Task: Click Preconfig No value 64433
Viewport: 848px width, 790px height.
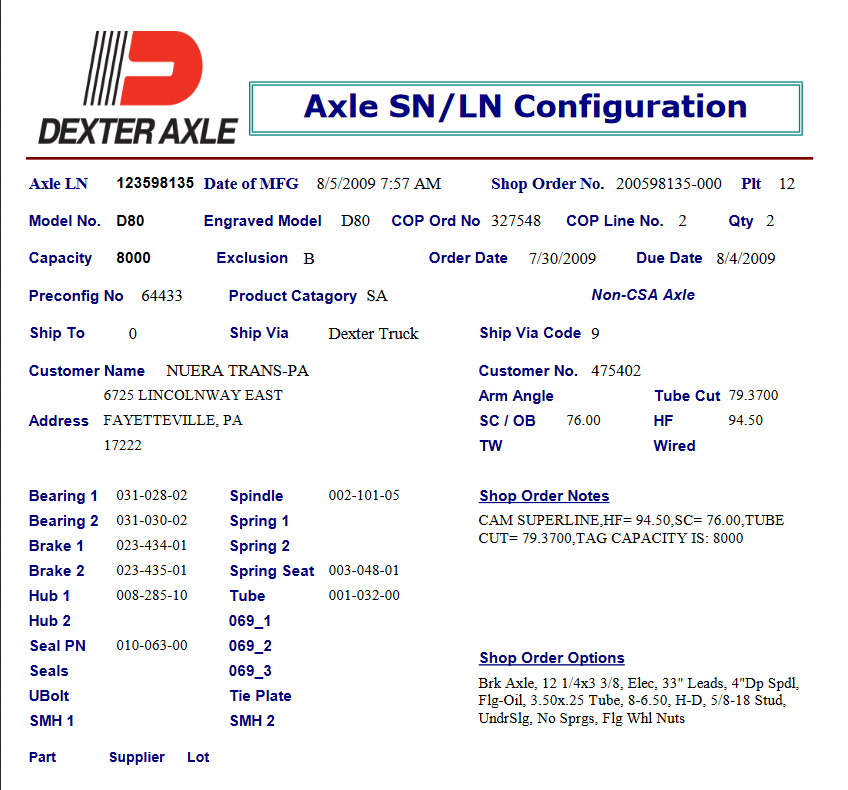Action: coord(162,296)
